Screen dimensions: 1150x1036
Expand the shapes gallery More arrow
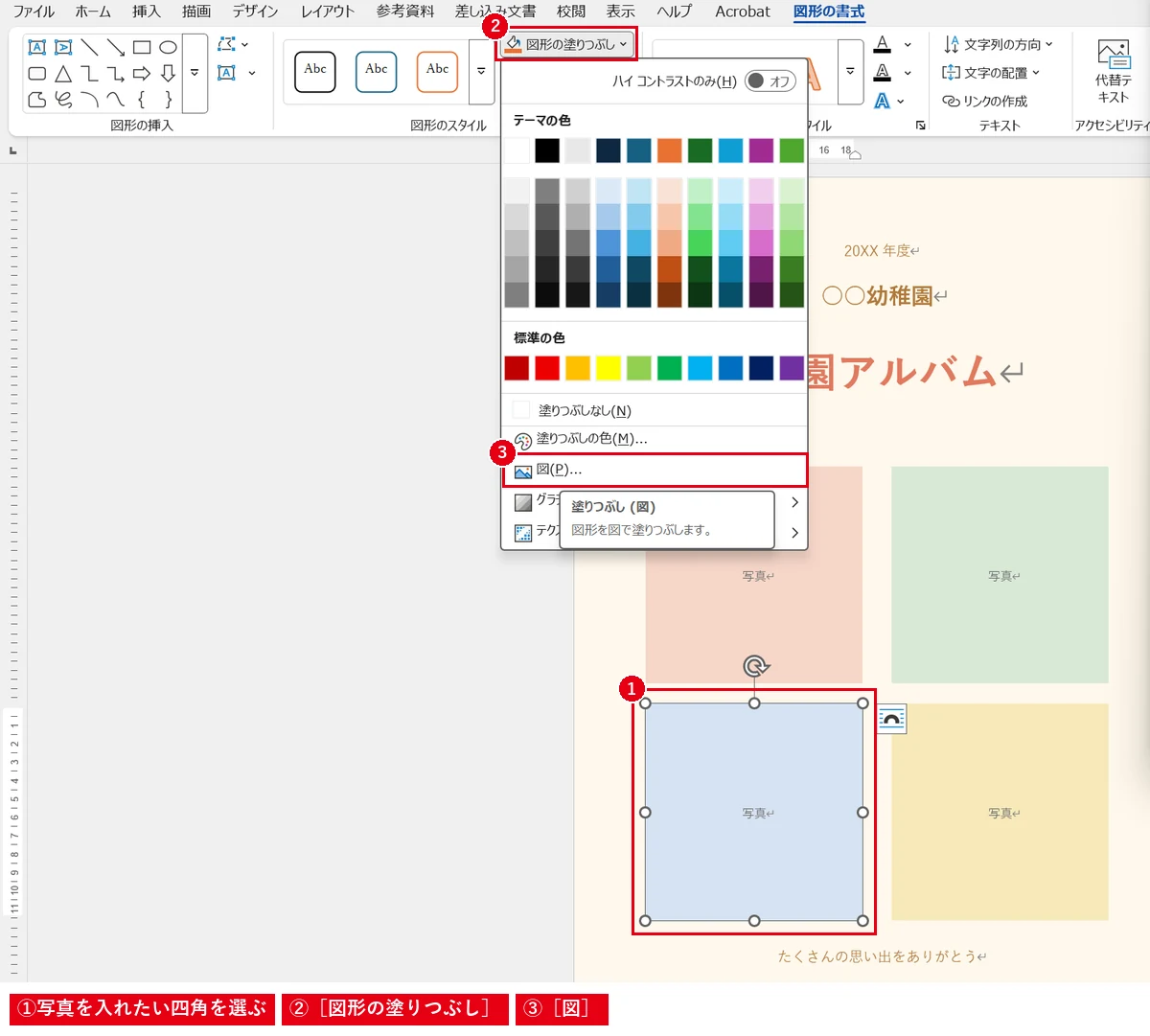(195, 73)
